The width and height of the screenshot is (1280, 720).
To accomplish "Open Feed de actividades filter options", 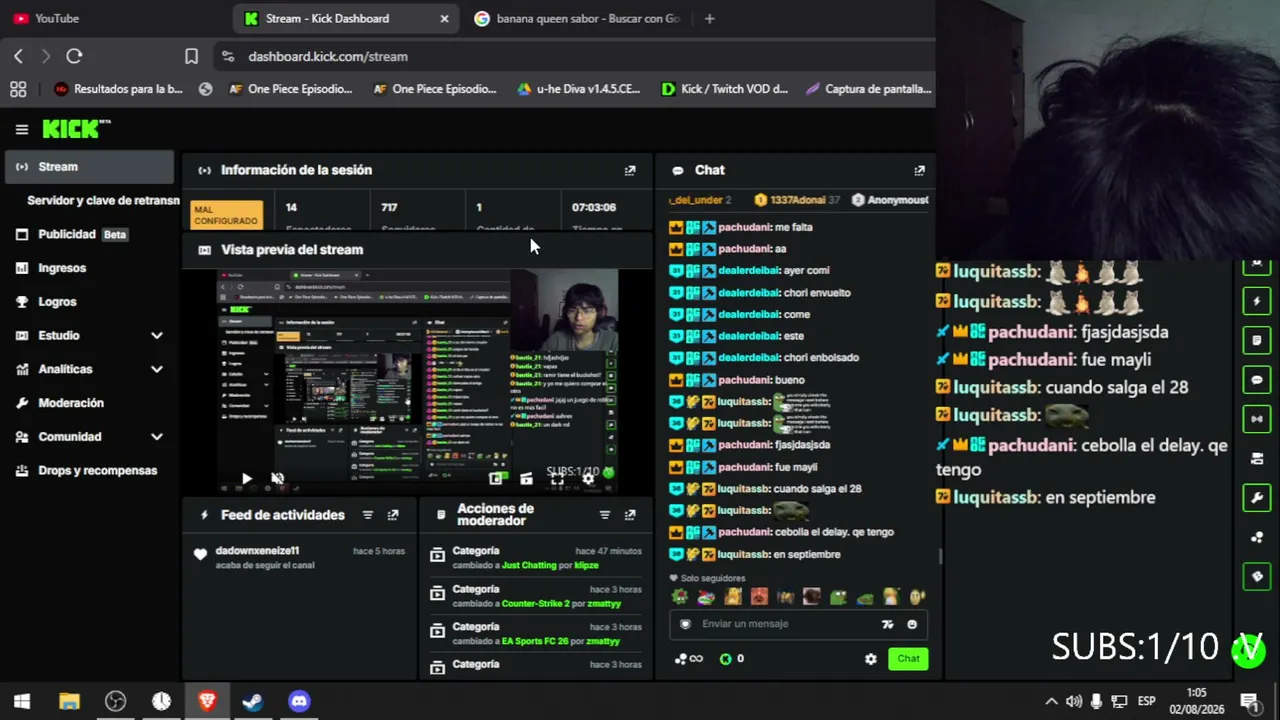I will (368, 515).
